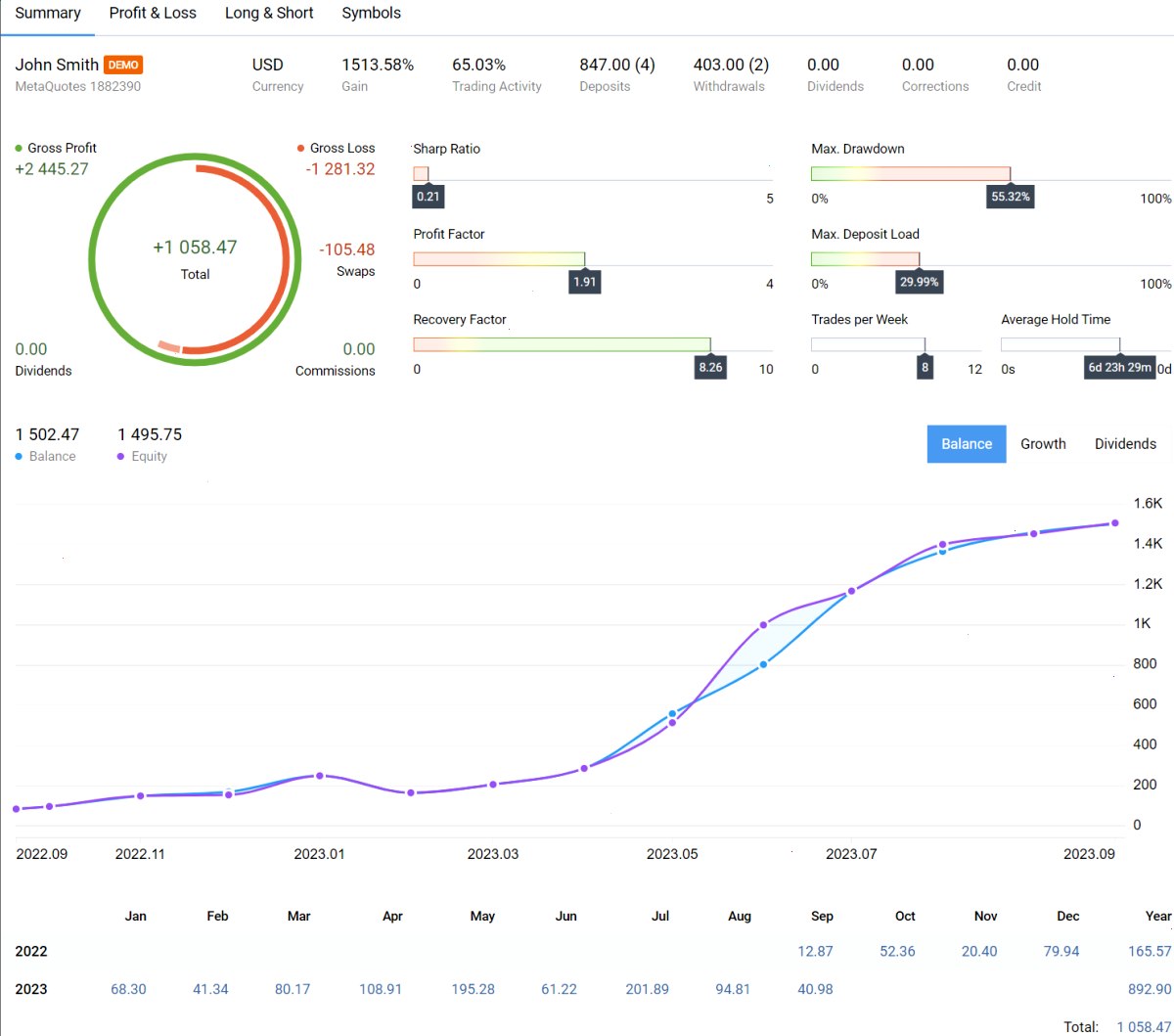
Task: Click the +2 445.27 gross profit value
Action: pos(52,169)
